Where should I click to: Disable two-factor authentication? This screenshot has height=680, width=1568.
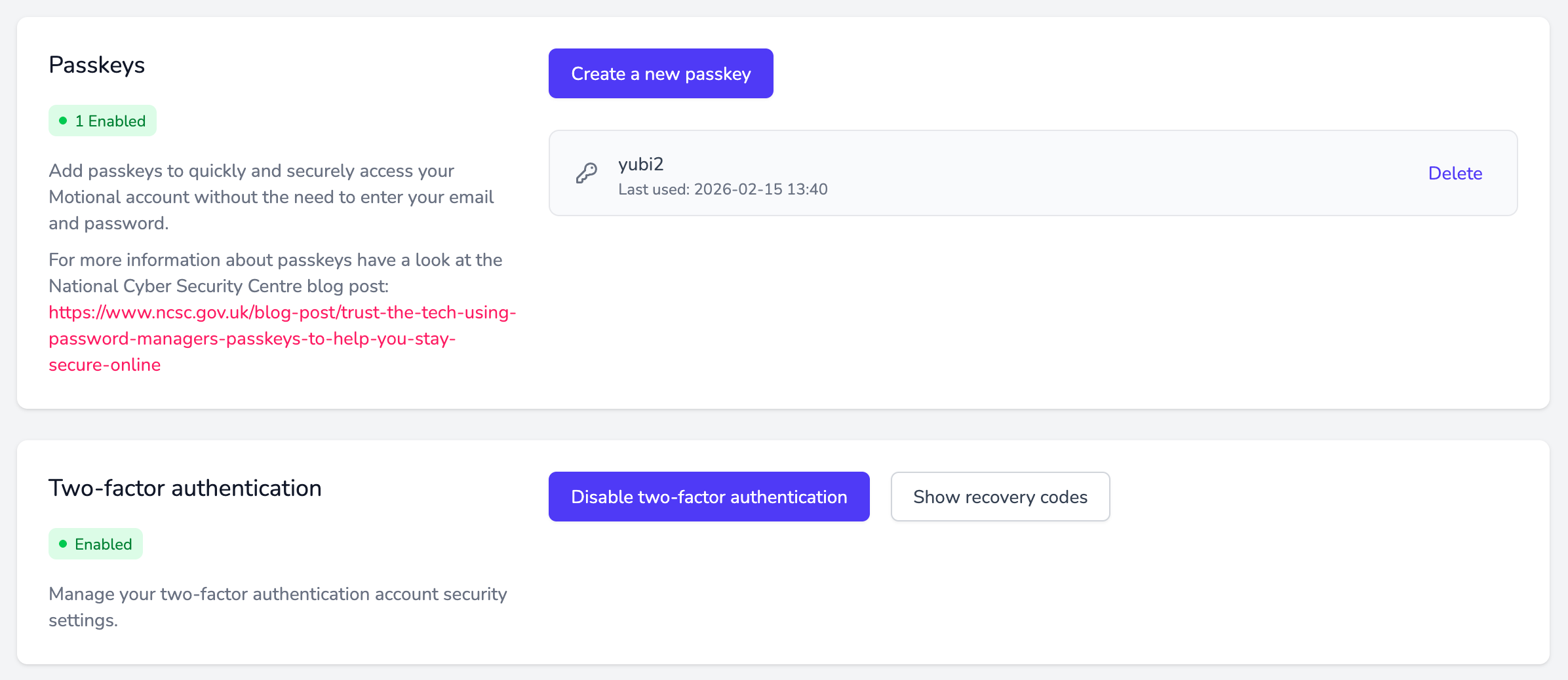point(709,497)
